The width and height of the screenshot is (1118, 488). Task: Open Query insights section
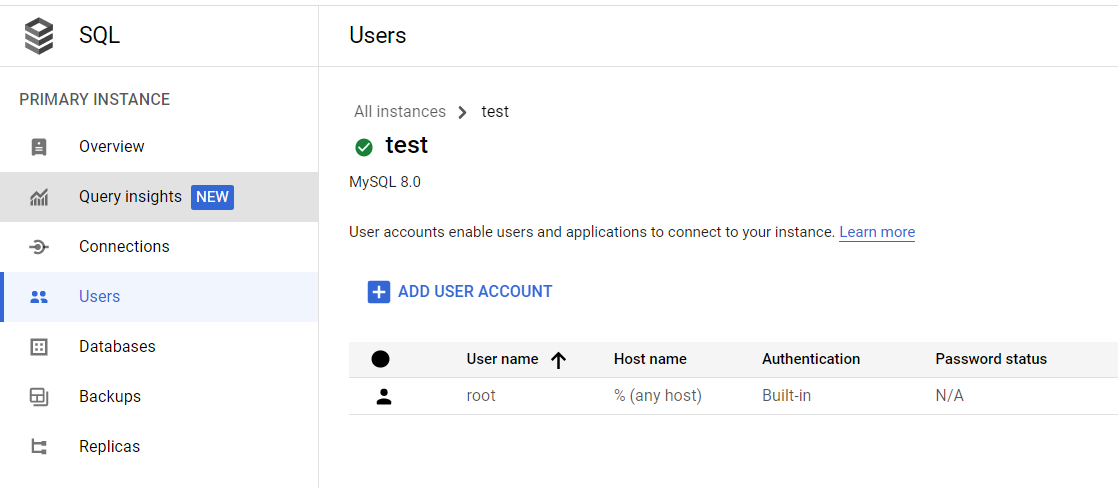tap(159, 197)
